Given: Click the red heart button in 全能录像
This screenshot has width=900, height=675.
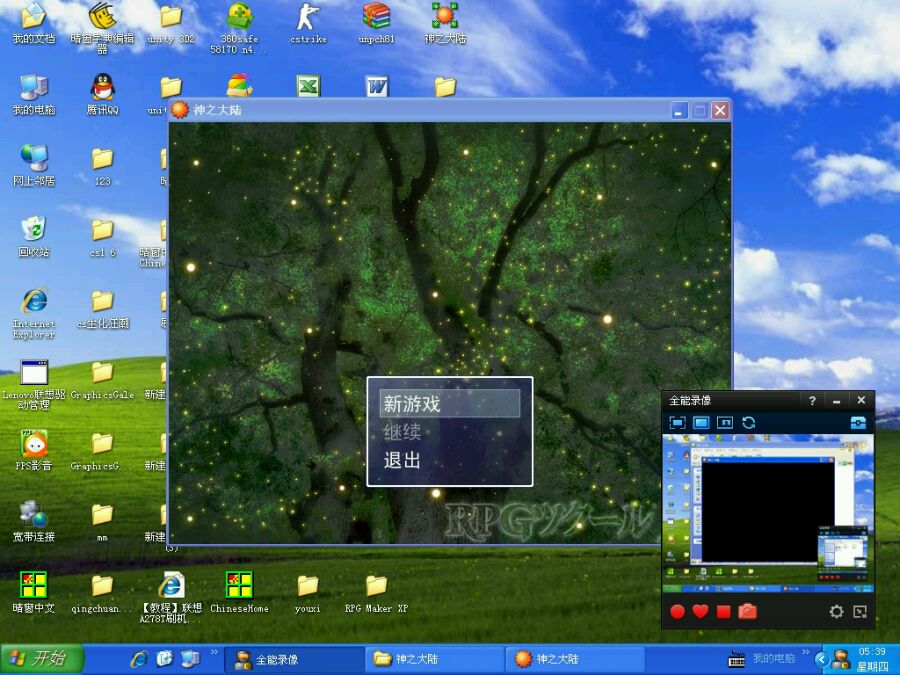Looking at the screenshot, I should pos(700,612).
